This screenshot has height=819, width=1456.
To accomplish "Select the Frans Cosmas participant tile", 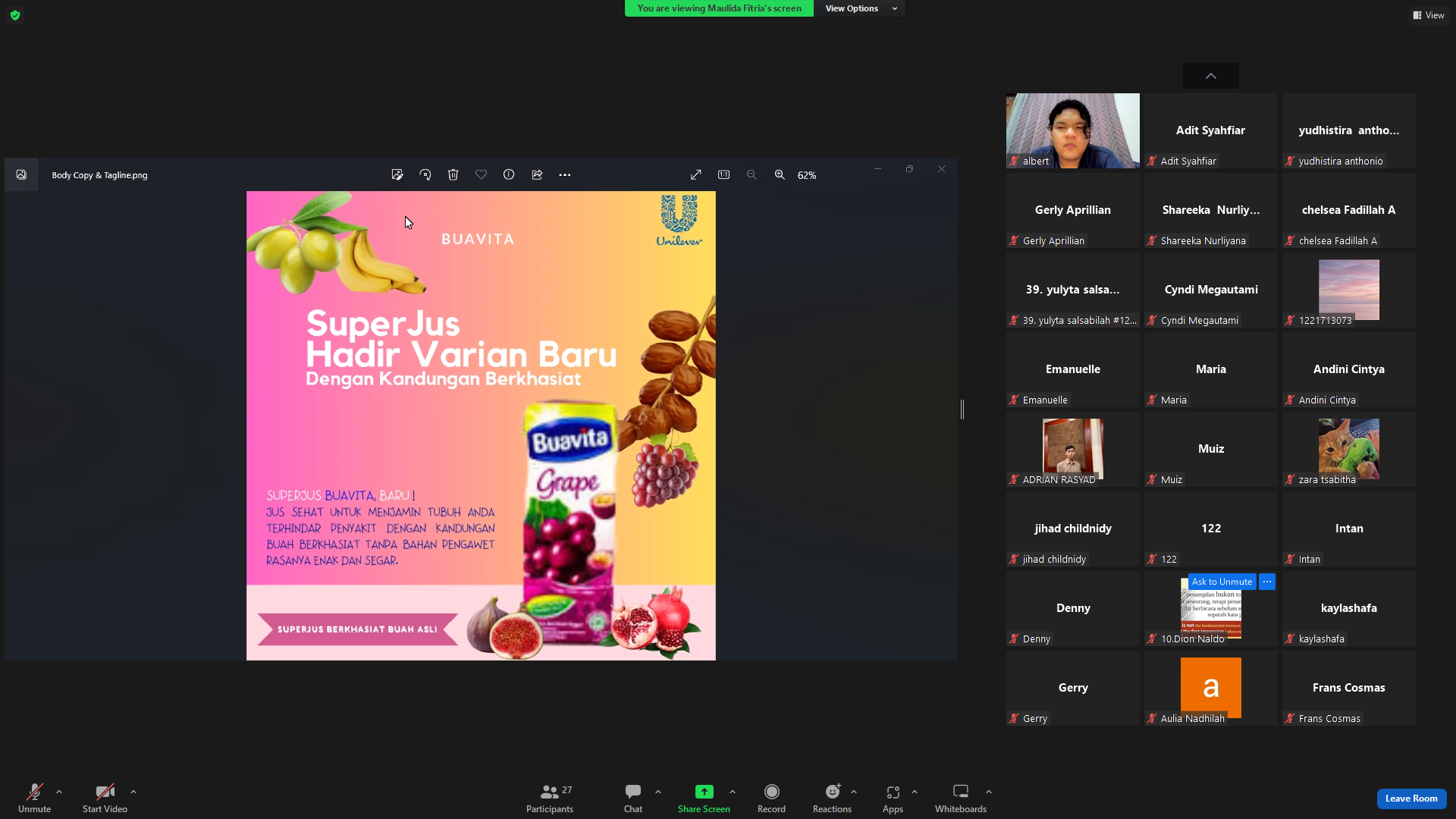I will coord(1349,688).
